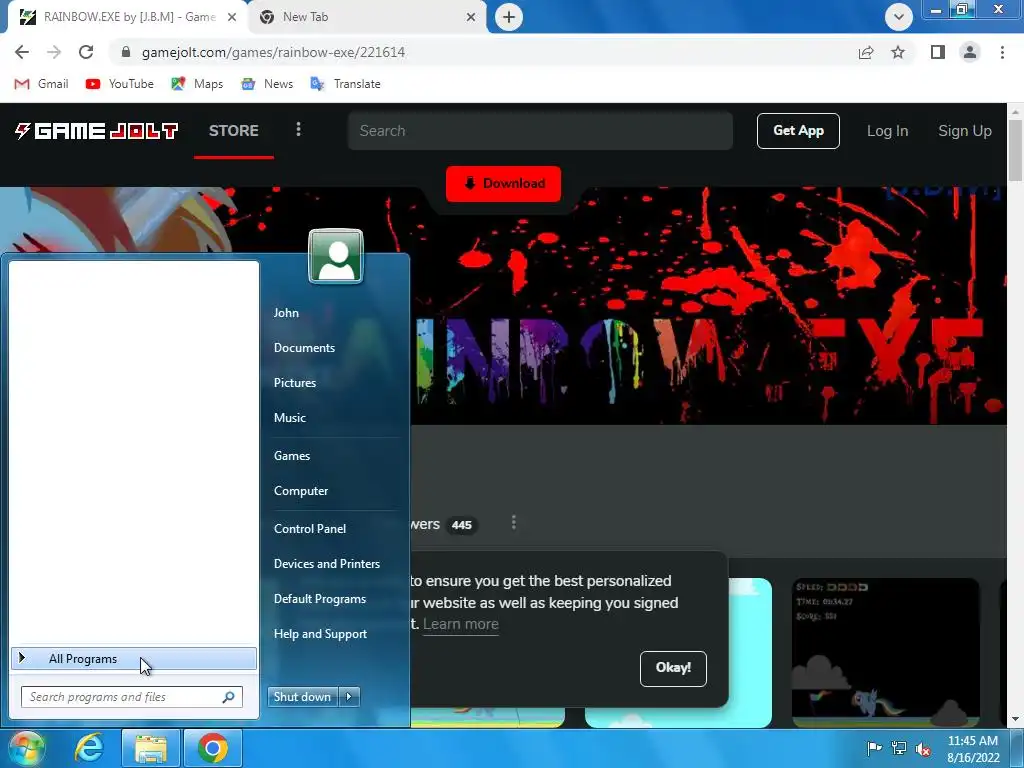Open Control Panel from Start menu
Image resolution: width=1024 pixels, height=768 pixels.
click(x=310, y=529)
